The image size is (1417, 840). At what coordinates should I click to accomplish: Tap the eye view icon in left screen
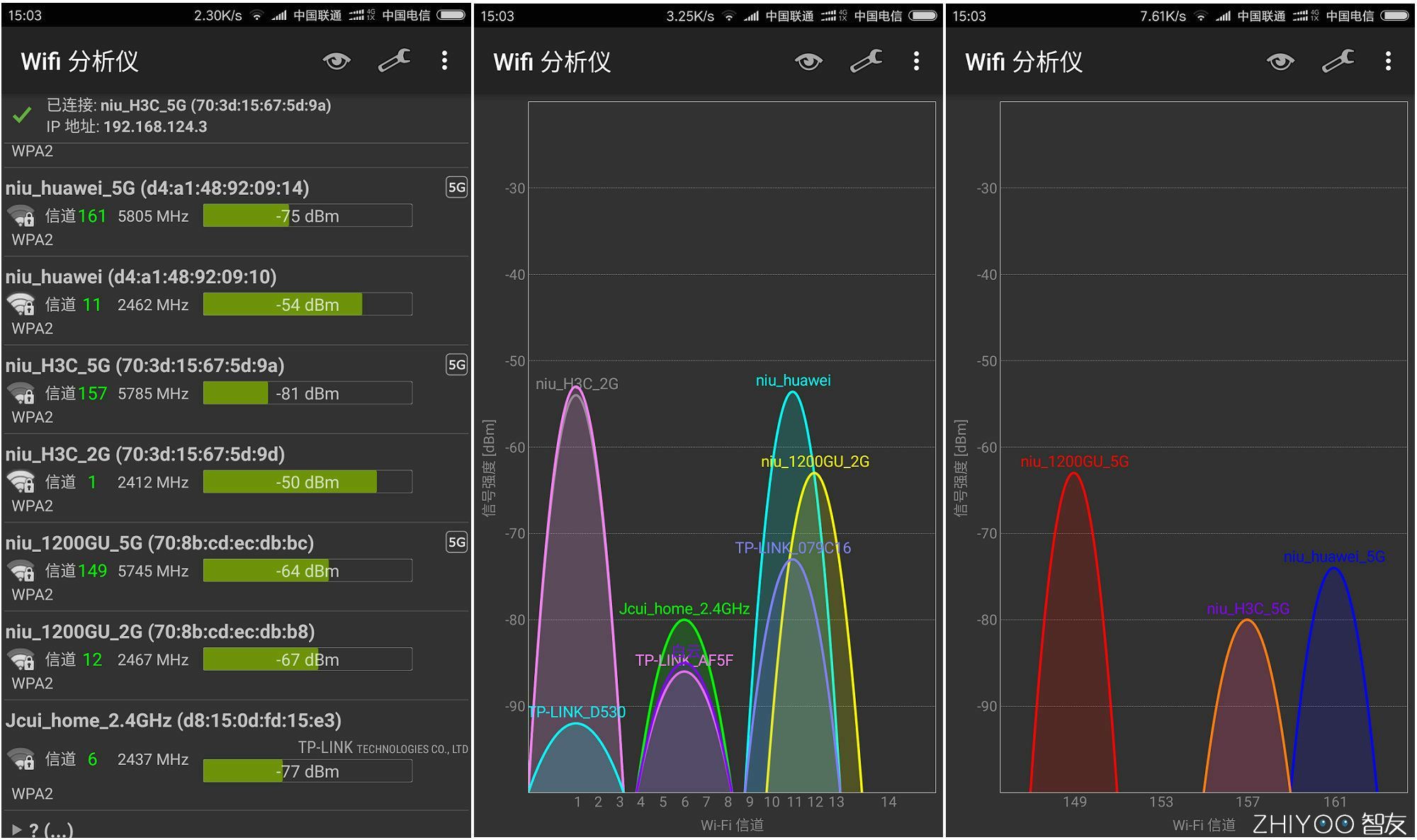coord(337,62)
